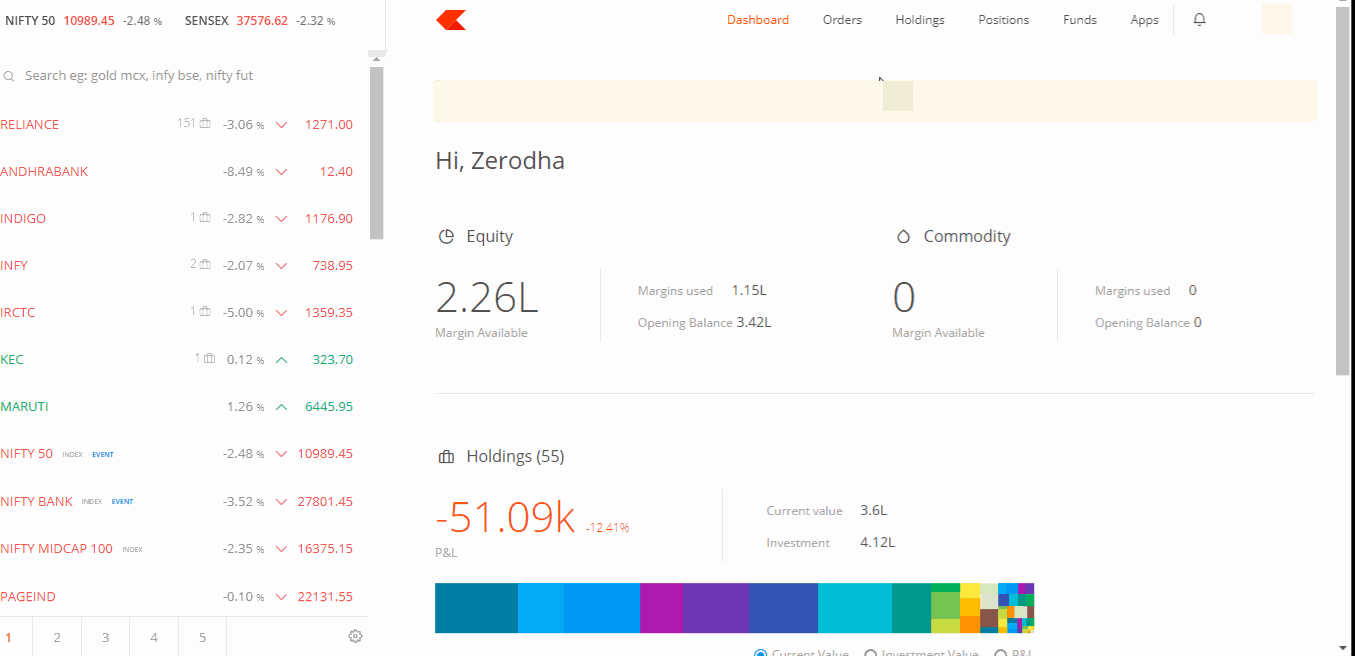Viewport: 1355px width, 656px height.
Task: Click the Commodity section heading
Action: 967,237
